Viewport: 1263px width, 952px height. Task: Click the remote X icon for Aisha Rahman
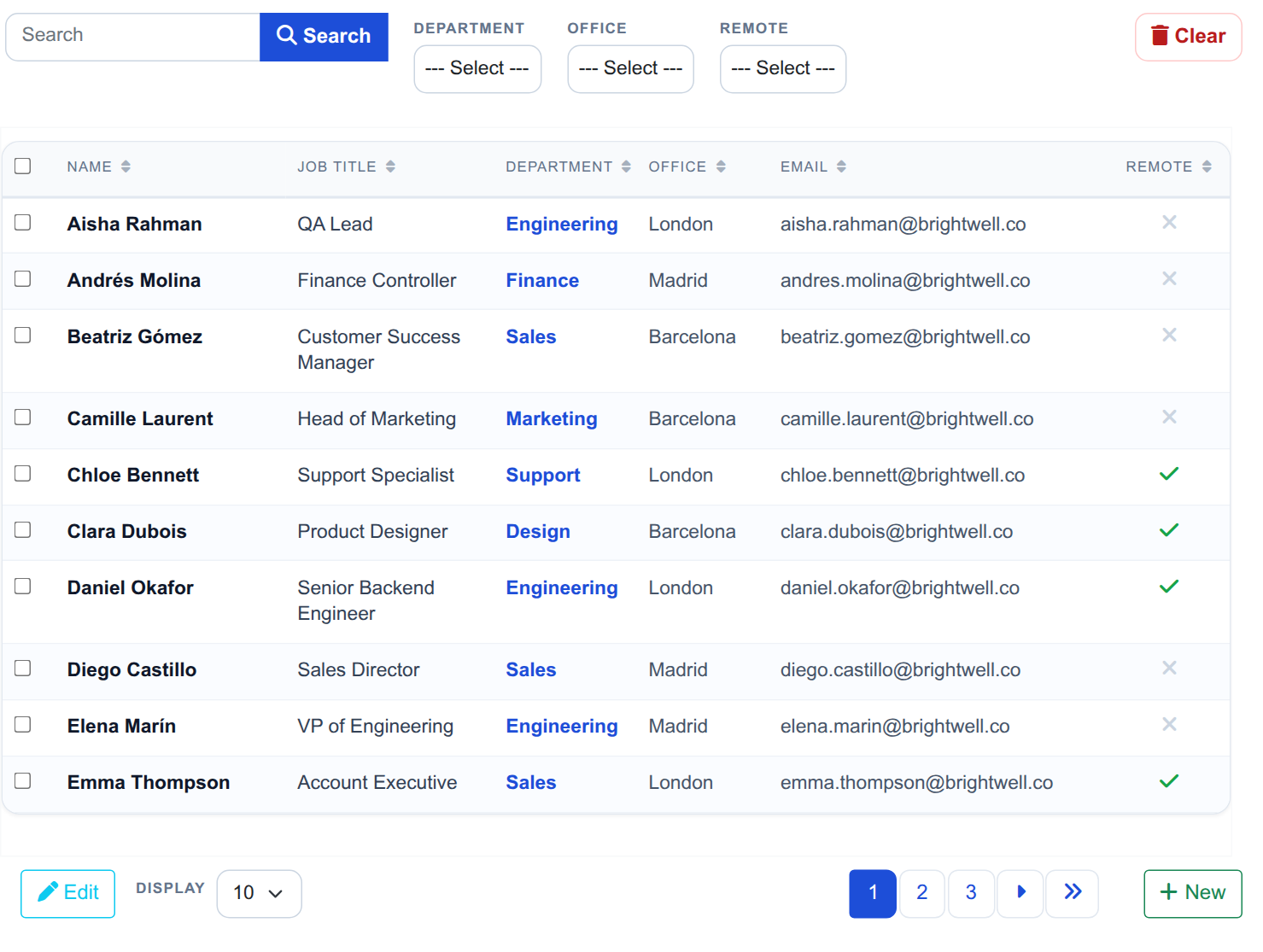pos(1169,223)
